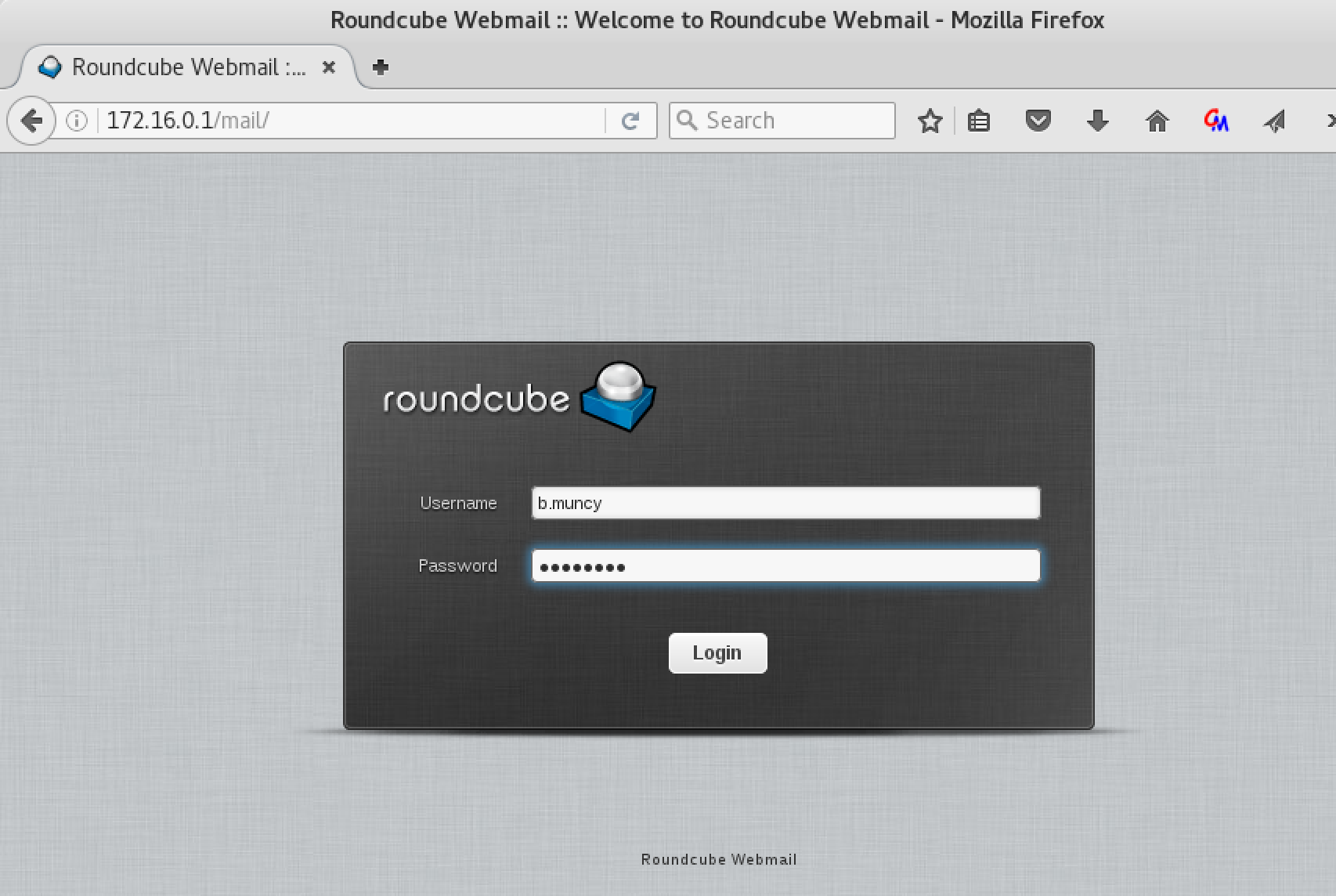Click the Password input field
The width and height of the screenshot is (1336, 896).
click(785, 565)
